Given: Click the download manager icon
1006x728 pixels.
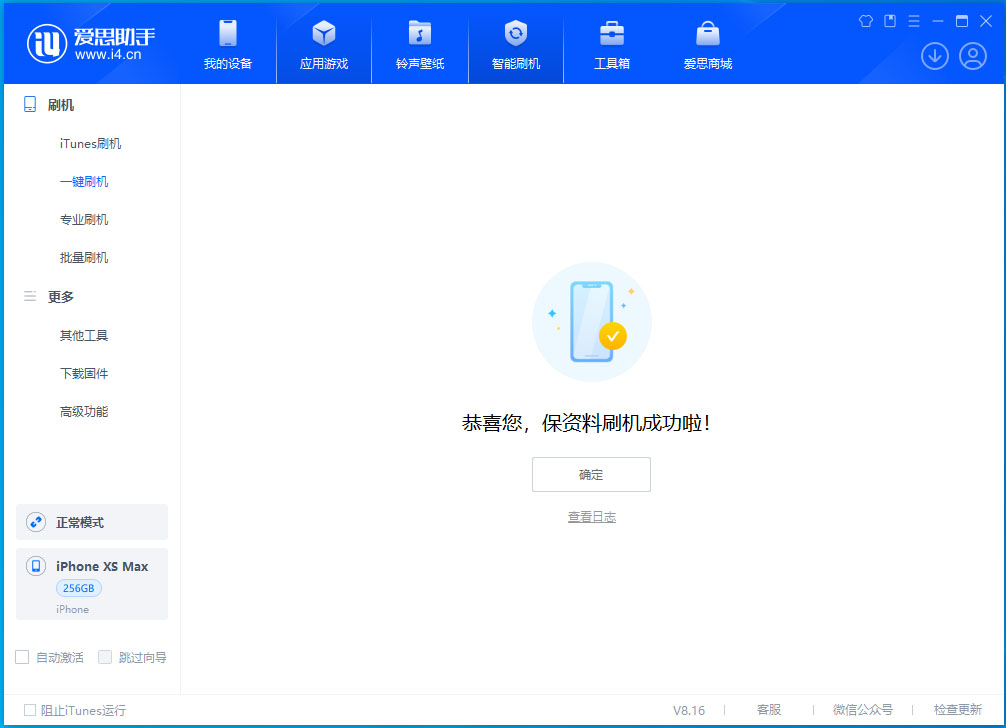Looking at the screenshot, I should (934, 56).
